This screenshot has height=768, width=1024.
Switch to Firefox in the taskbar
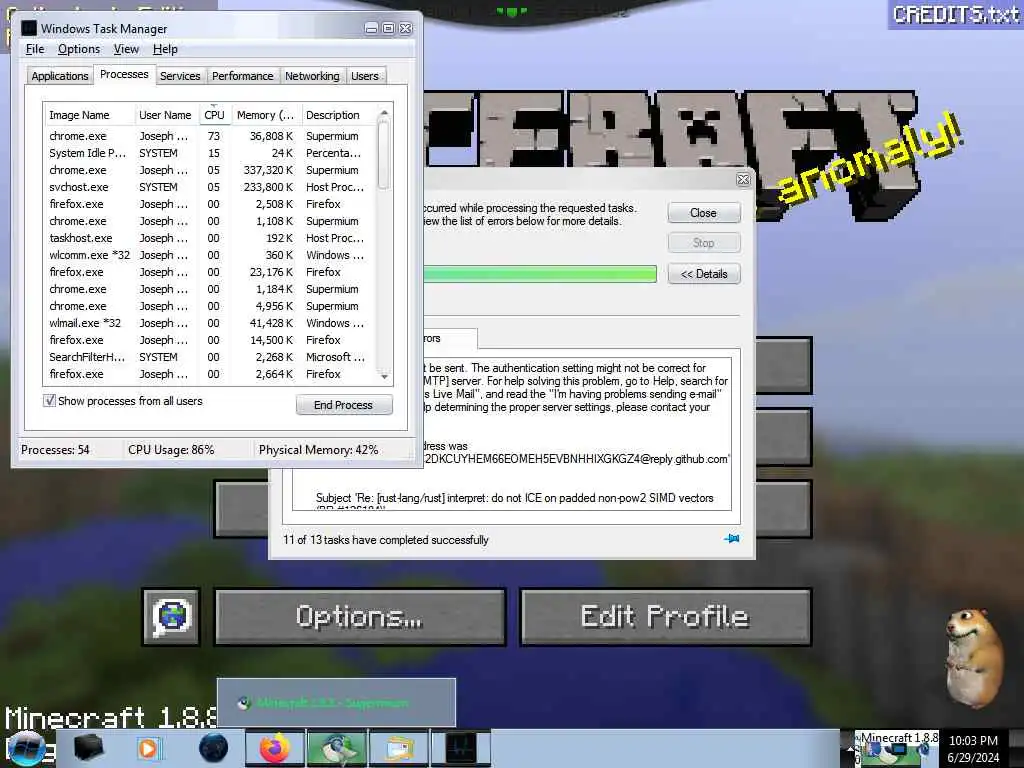(275, 748)
